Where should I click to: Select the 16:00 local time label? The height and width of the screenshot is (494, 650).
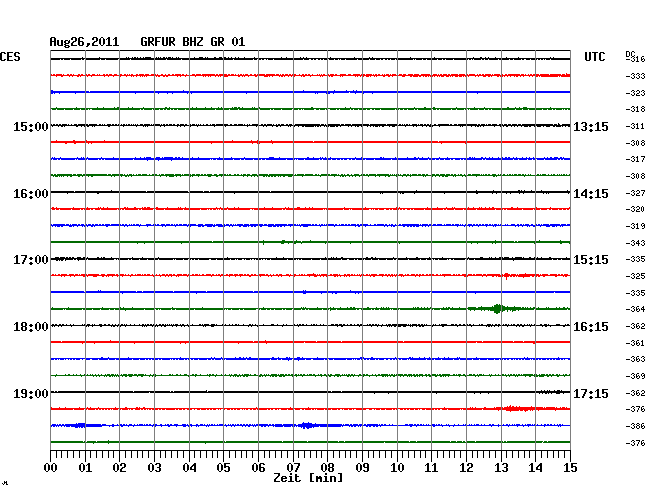(x=31, y=194)
